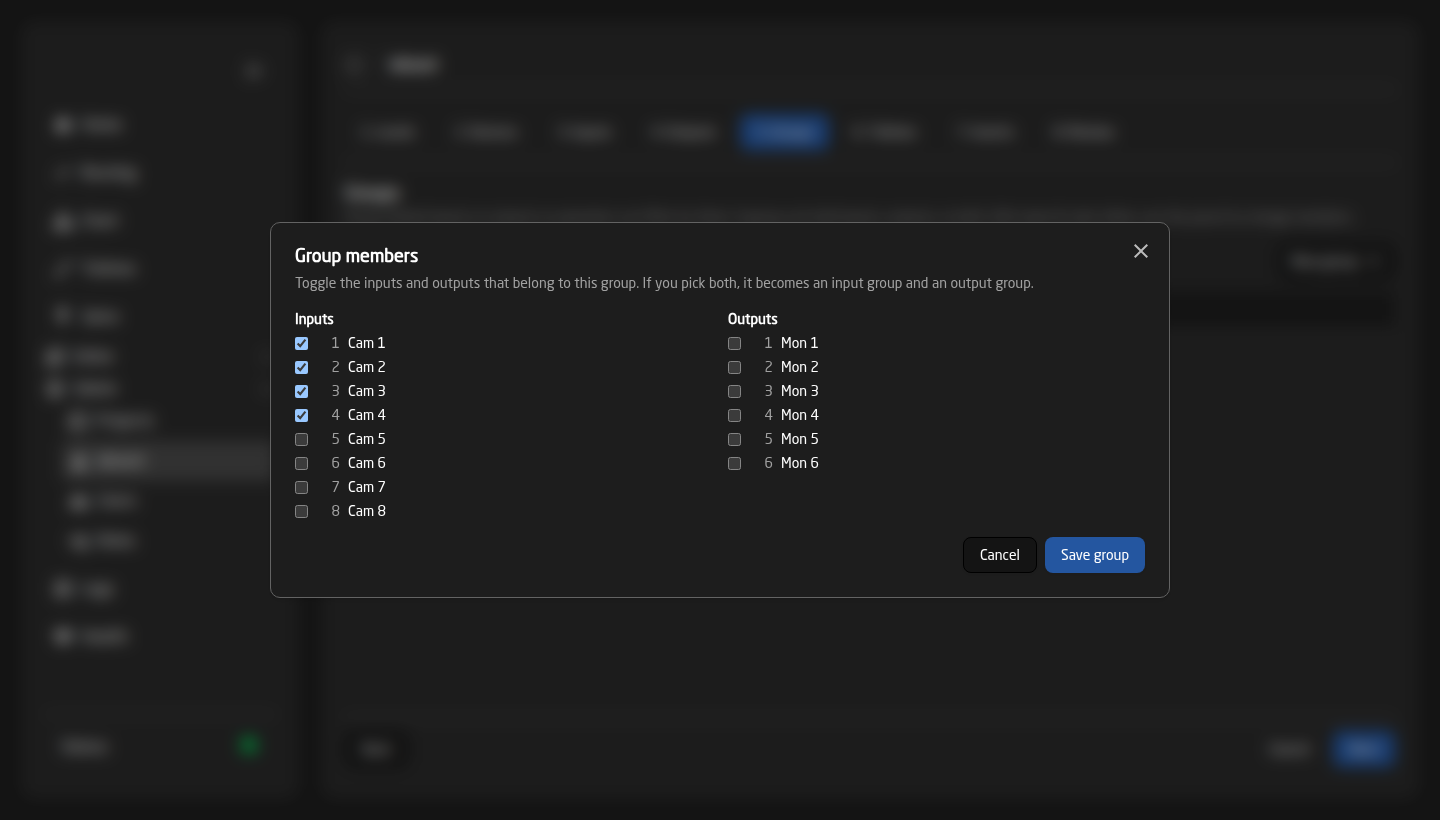This screenshot has height=820, width=1440.
Task: Check the Mon 3 output checkbox
Action: pyautogui.click(x=734, y=391)
